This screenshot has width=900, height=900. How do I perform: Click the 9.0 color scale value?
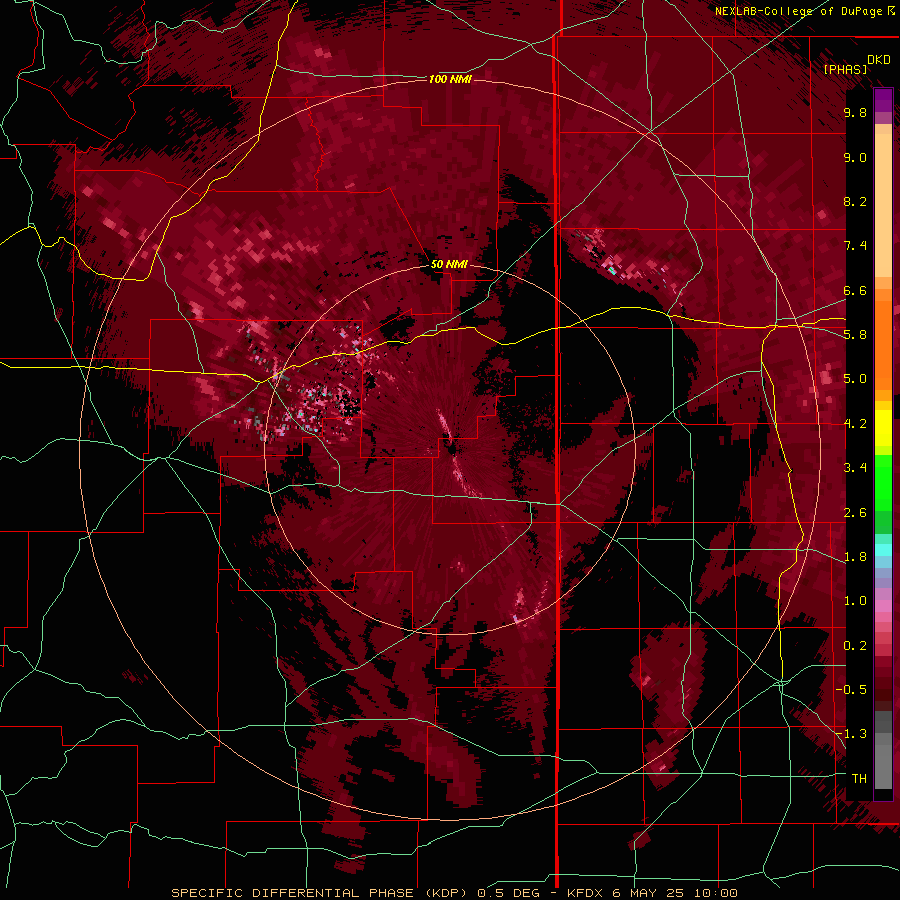pos(855,157)
